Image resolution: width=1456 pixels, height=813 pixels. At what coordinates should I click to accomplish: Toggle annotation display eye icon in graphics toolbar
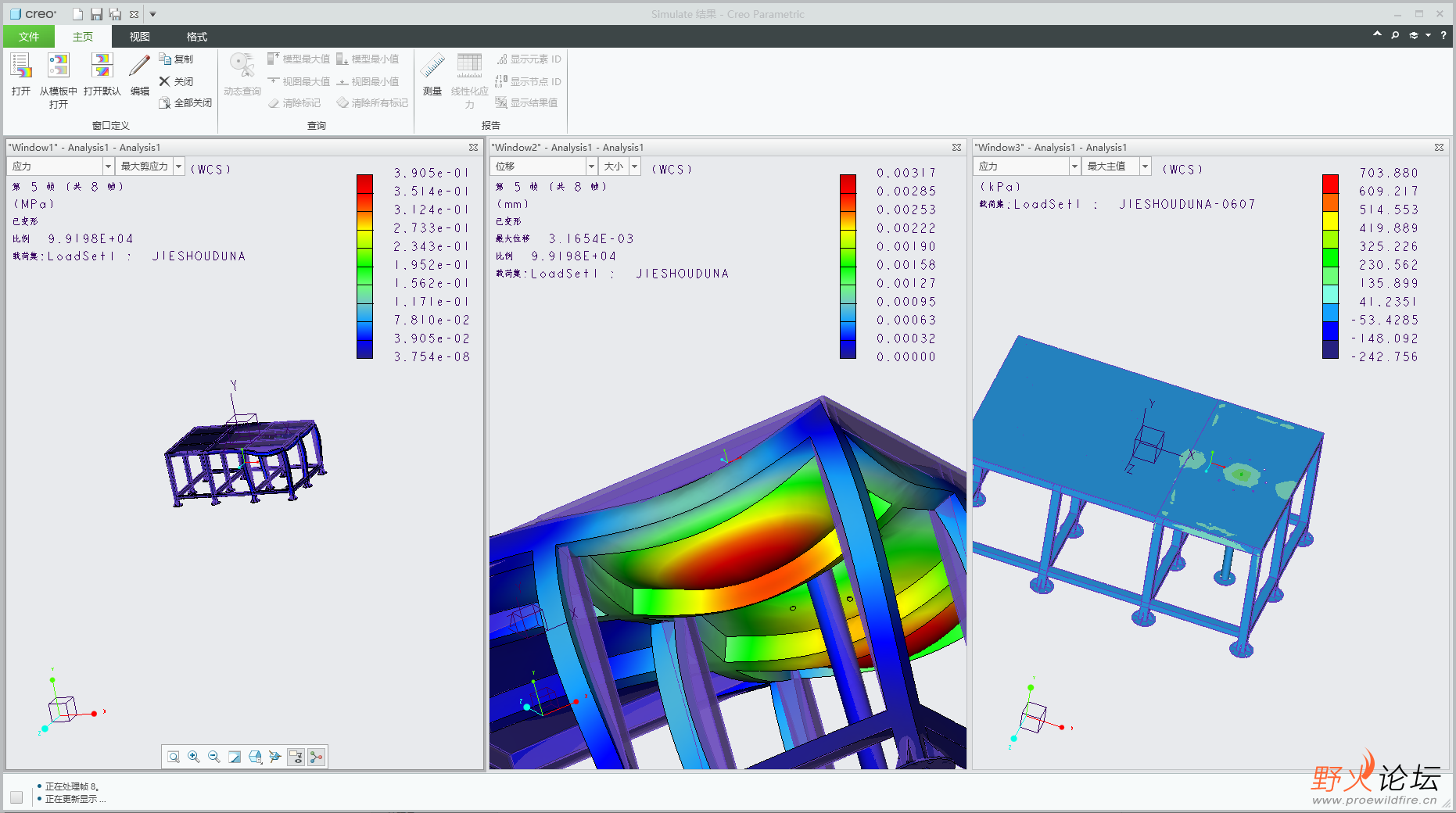pyautogui.click(x=296, y=757)
